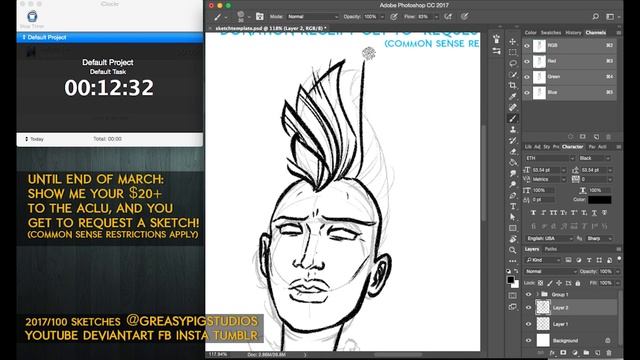Expand the Group 1 layer folder
Screen dimensions: 640x360
(538, 294)
